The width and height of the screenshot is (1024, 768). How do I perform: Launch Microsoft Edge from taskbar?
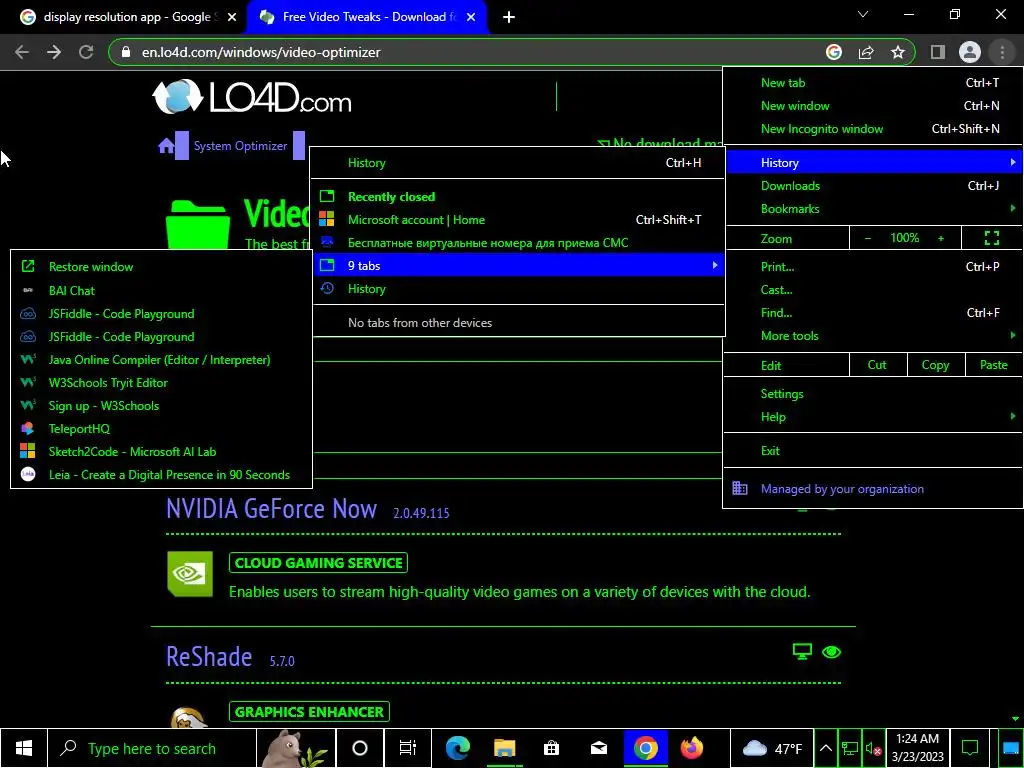[x=457, y=748]
